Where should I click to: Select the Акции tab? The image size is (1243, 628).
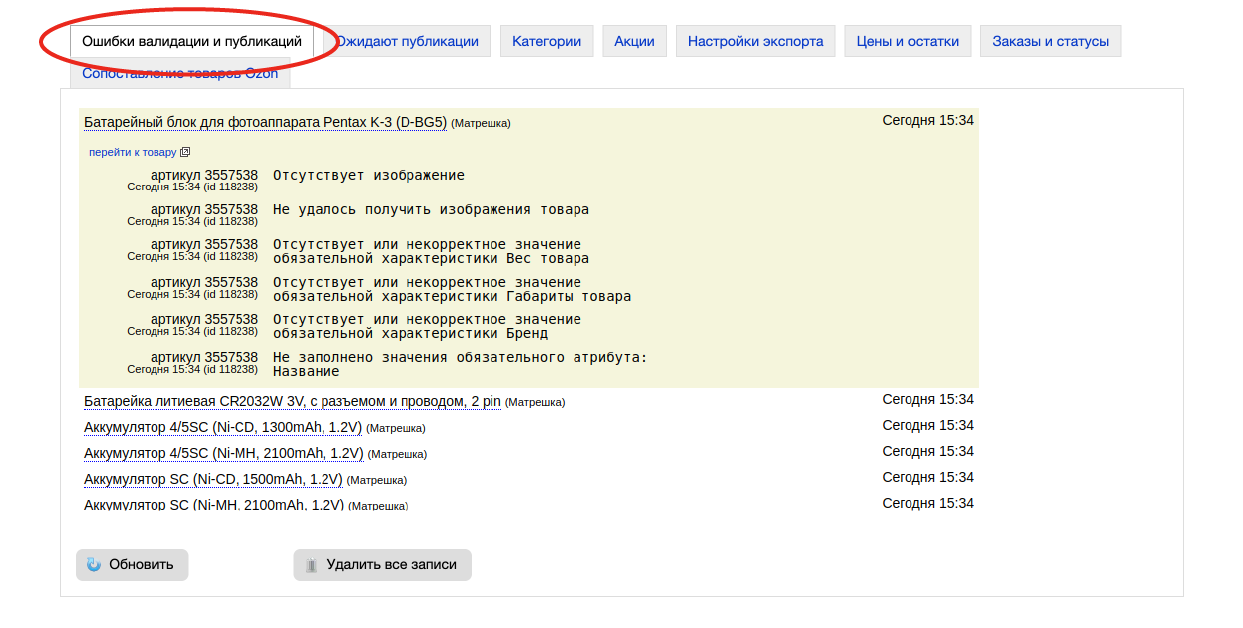tap(634, 41)
